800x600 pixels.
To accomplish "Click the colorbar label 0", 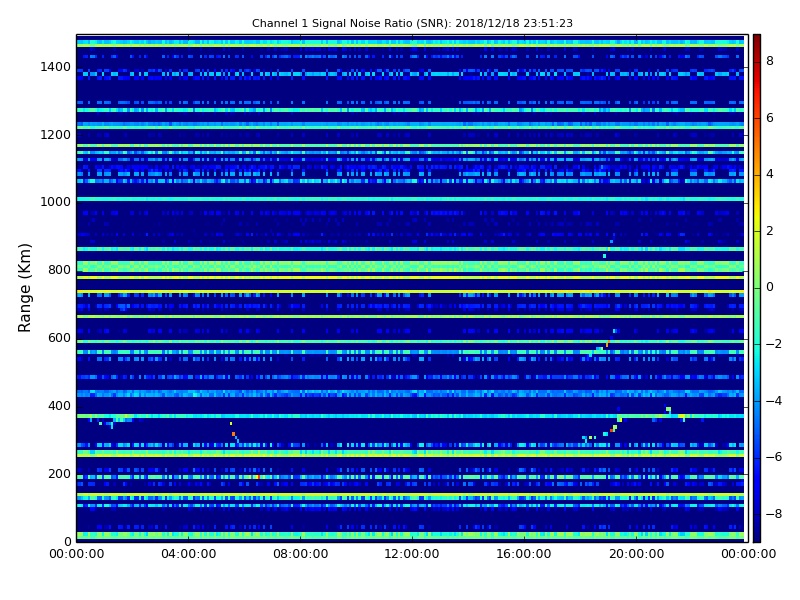I will 770,287.
